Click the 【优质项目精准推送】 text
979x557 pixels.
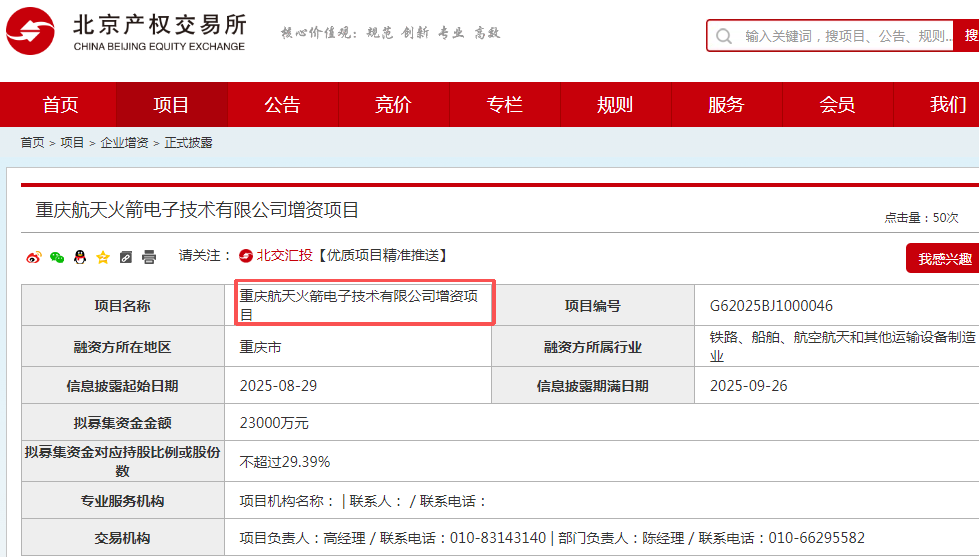click(382, 255)
